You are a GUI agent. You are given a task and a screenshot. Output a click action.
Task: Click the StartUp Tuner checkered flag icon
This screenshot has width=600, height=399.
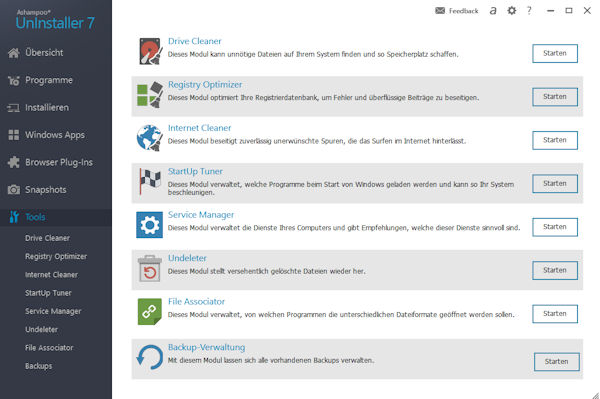(150, 181)
